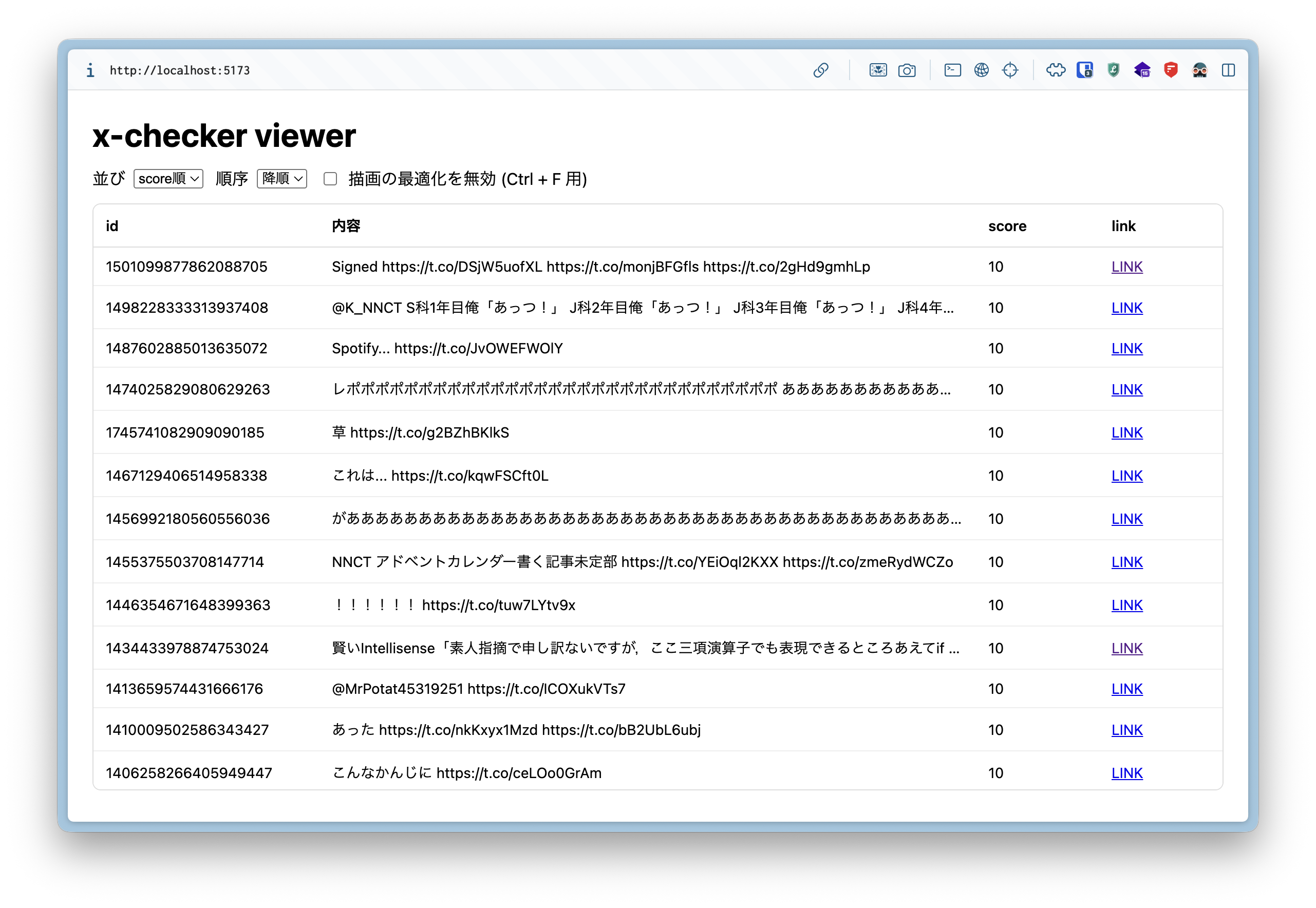Click the green shield extension icon
Viewport: 1316px width, 908px height.
coord(1113,70)
